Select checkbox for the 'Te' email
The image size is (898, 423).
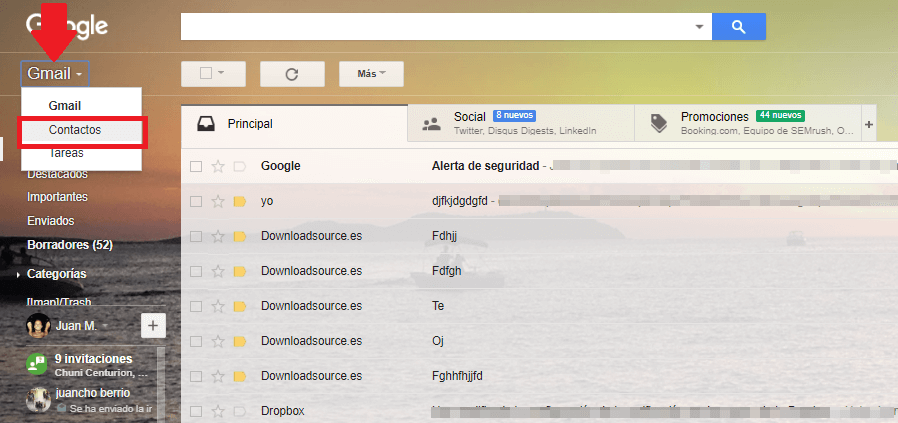[196, 306]
